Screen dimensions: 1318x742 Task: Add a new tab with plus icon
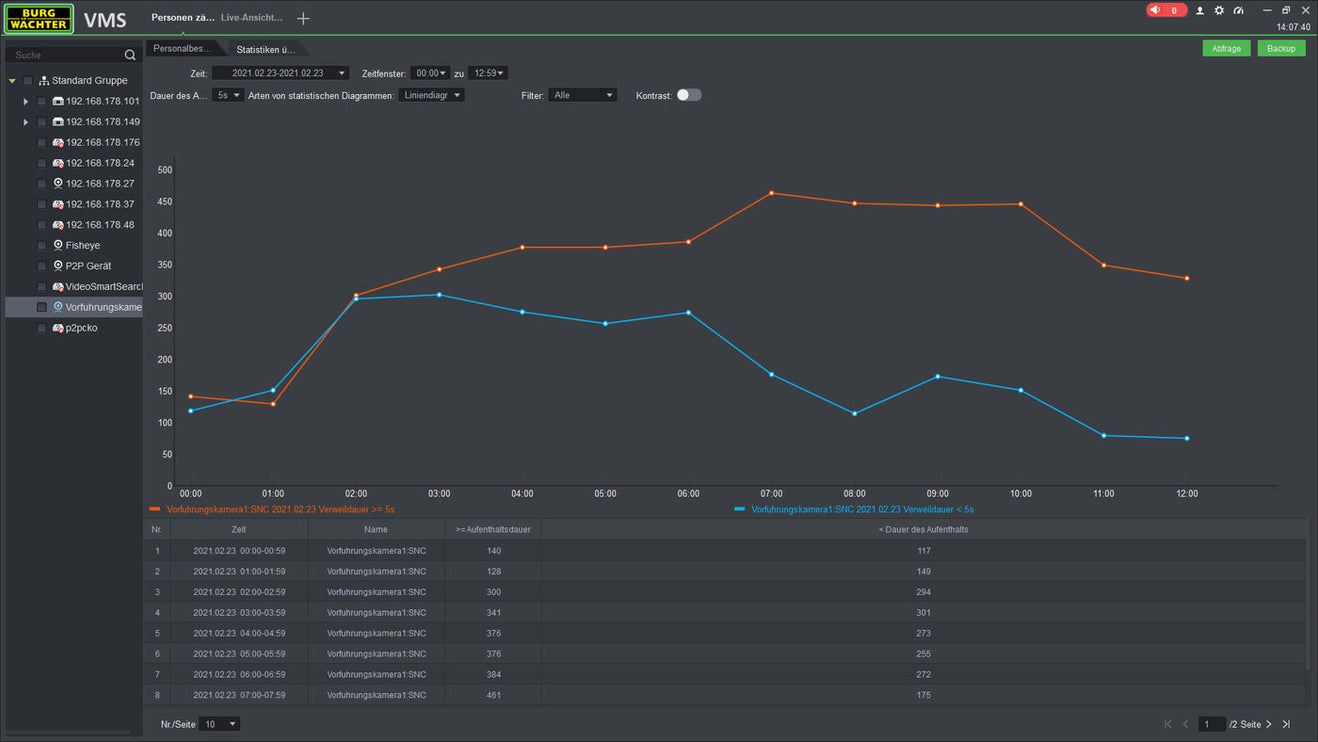(x=303, y=18)
